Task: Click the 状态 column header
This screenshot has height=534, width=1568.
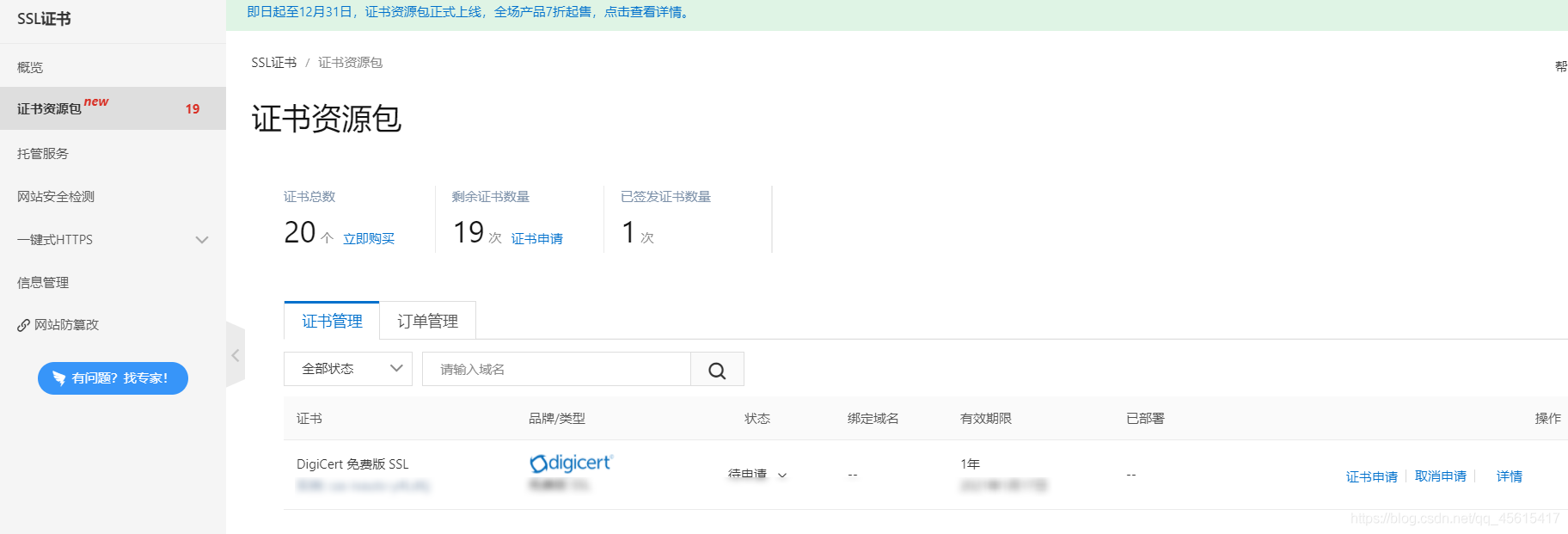Action: [756, 419]
